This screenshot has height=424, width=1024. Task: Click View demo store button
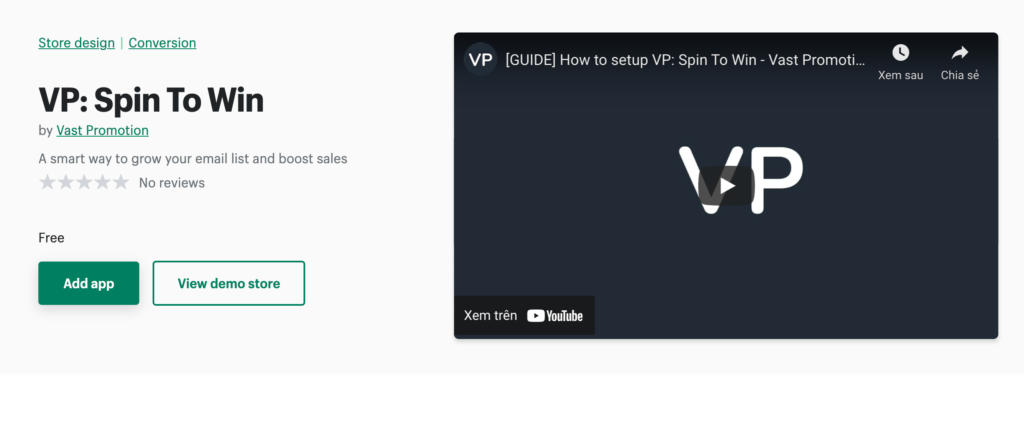coord(229,284)
